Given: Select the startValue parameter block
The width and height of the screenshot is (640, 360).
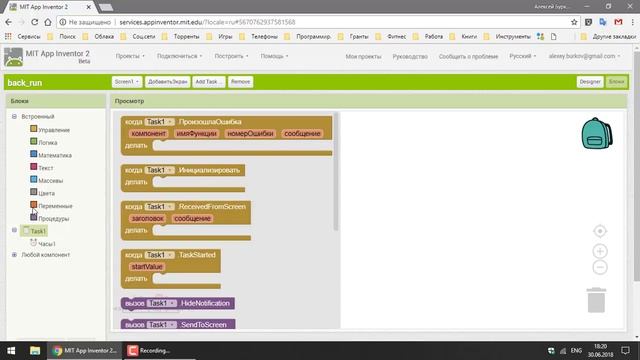Looking at the screenshot, I should [147, 267].
